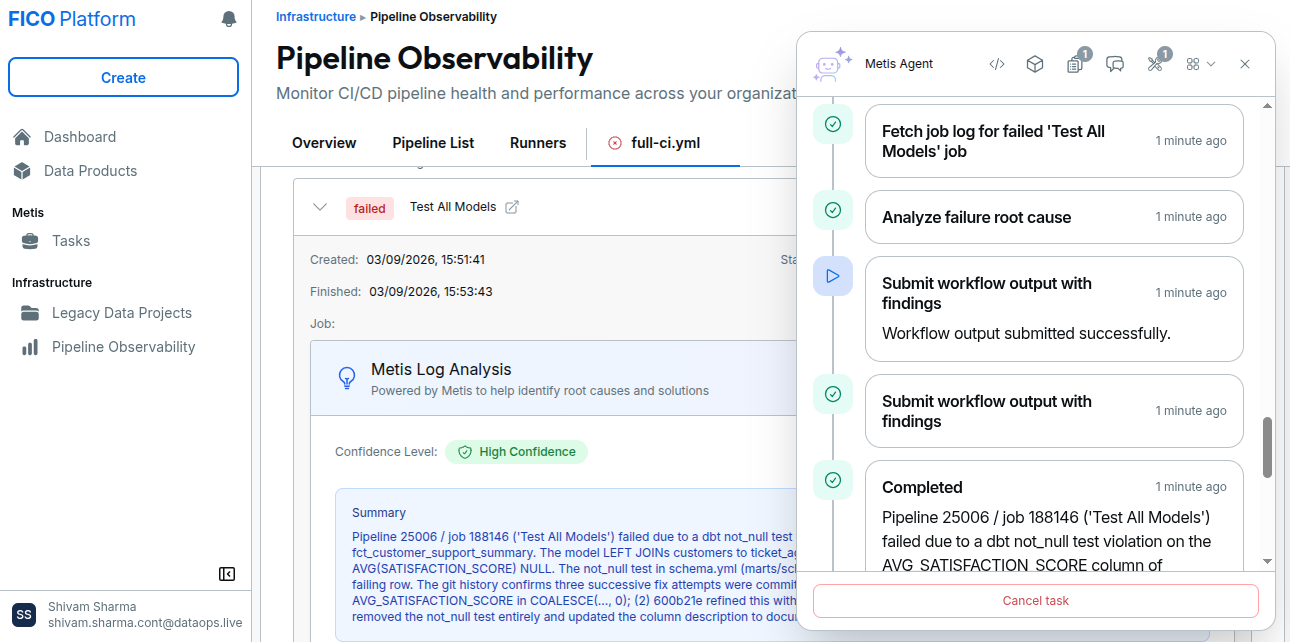Click the Metis Agent scrollbar thumb
Image resolution: width=1290 pixels, height=642 pixels.
[1267, 448]
